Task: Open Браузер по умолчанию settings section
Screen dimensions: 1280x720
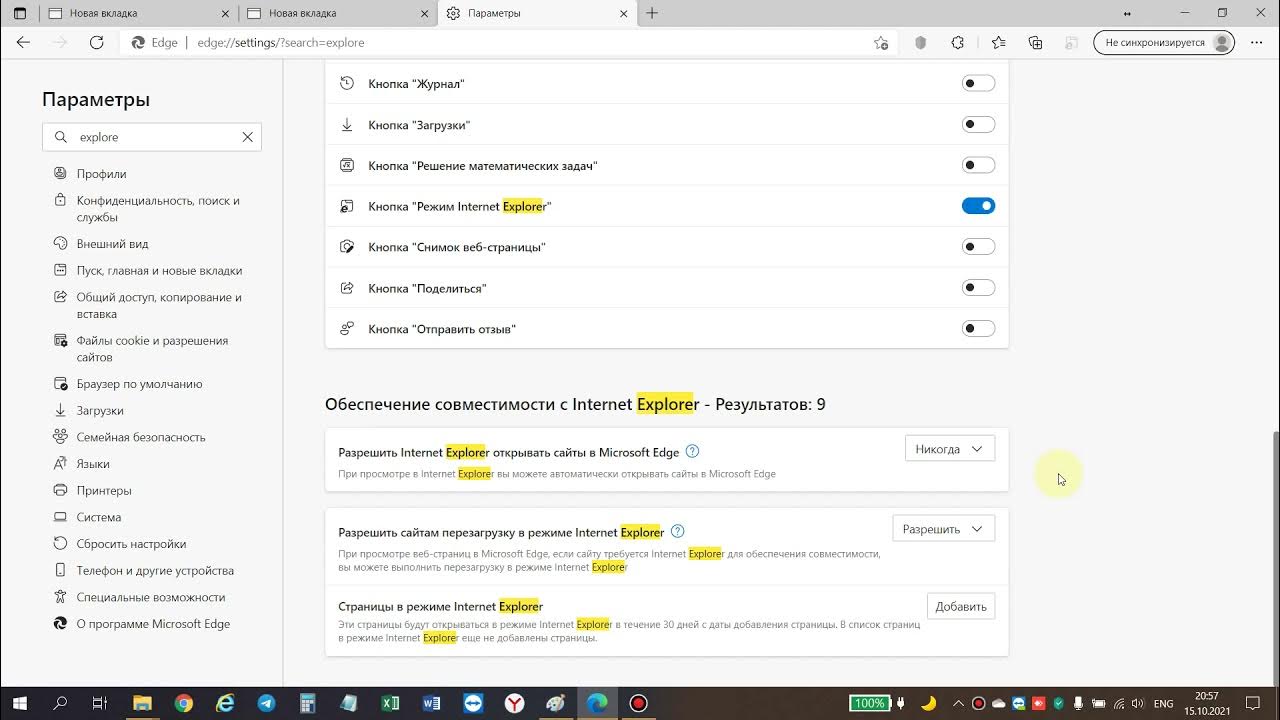Action: (139, 384)
